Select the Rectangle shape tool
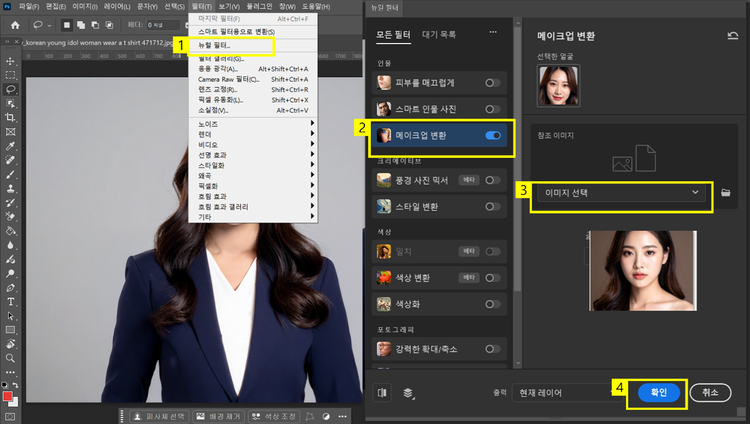The width and height of the screenshot is (750, 424). pos(10,330)
